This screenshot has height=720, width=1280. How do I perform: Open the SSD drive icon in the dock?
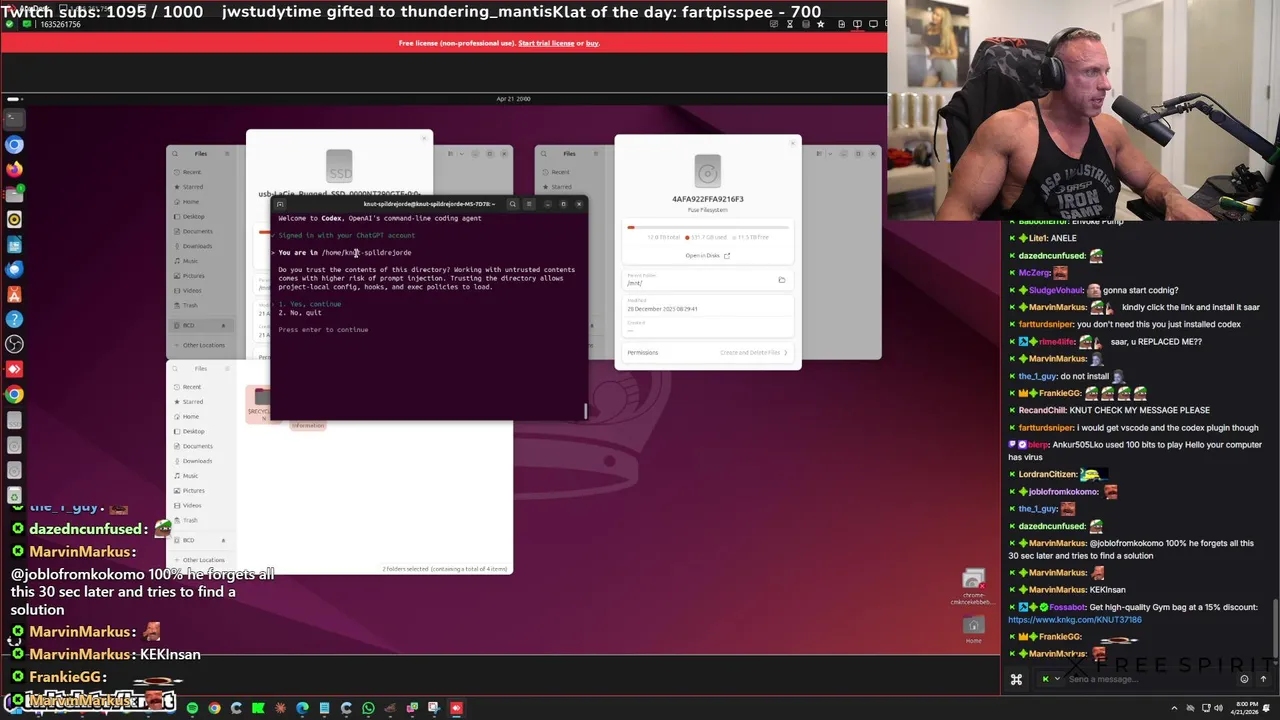click(14, 420)
